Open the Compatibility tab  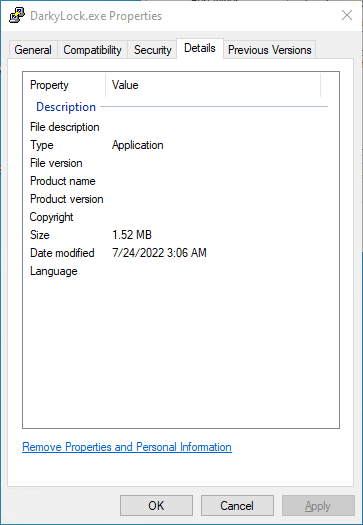[x=92, y=50]
